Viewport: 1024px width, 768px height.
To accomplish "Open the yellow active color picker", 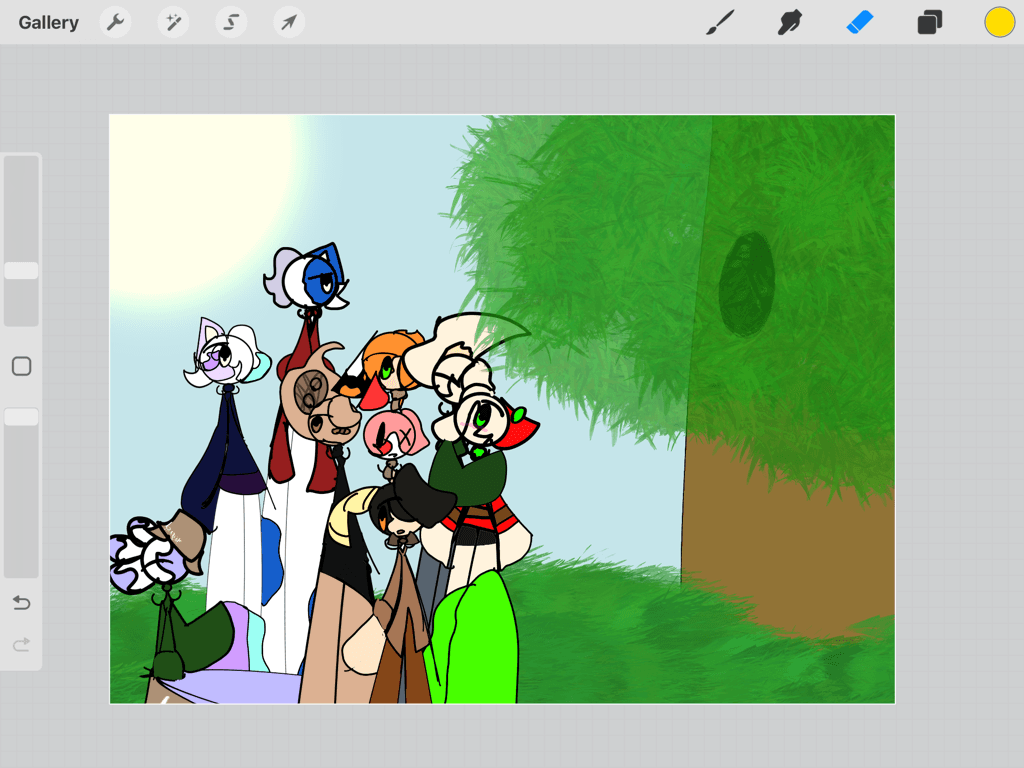I will [999, 22].
